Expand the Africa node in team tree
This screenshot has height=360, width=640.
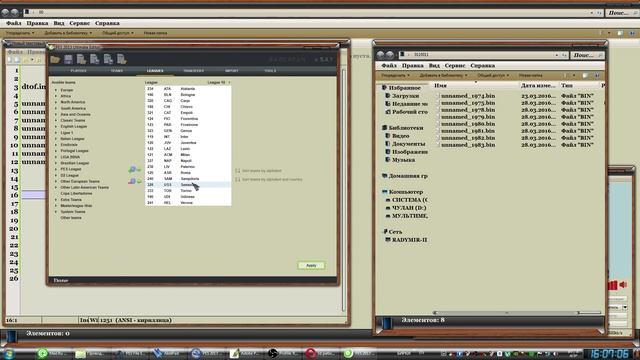tap(56, 96)
